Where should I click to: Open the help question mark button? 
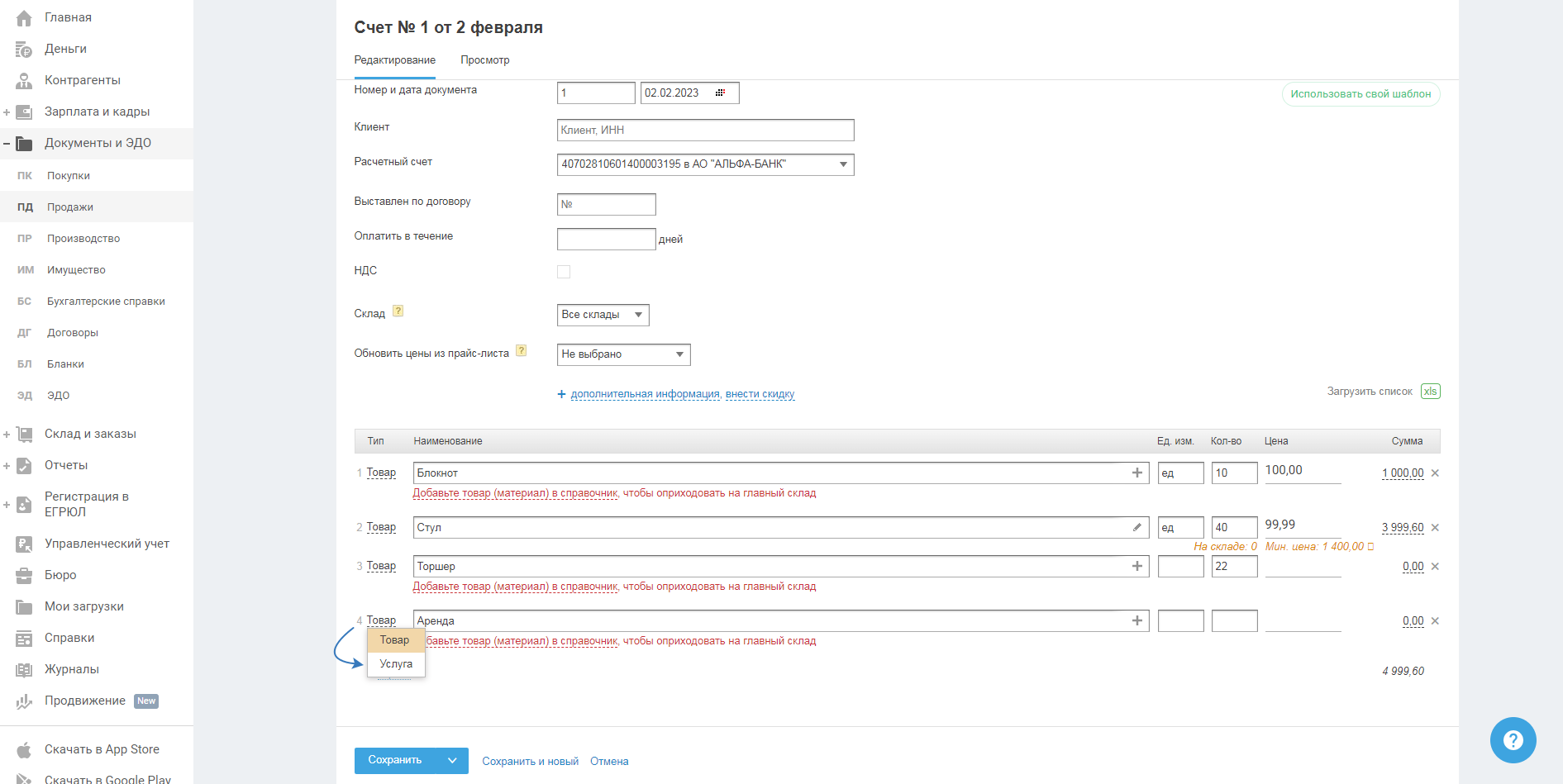1513,739
